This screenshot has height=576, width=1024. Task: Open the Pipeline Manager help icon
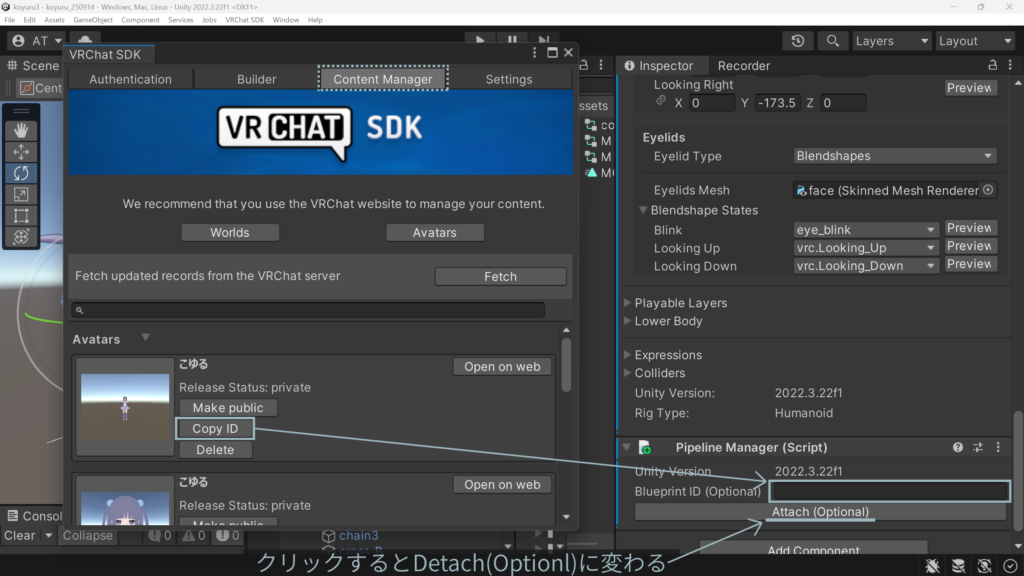(957, 447)
